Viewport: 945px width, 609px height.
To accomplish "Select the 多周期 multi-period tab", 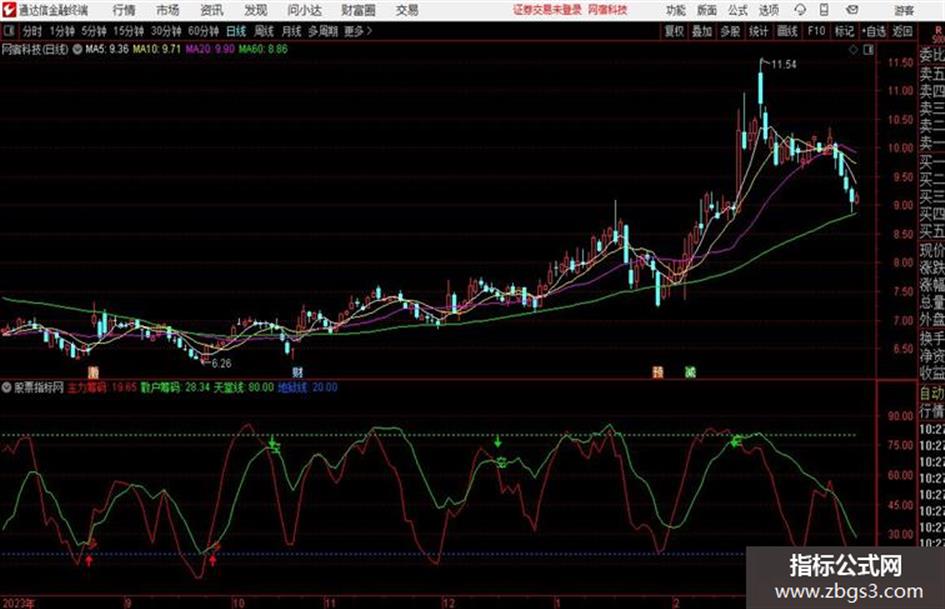I will click(x=323, y=31).
